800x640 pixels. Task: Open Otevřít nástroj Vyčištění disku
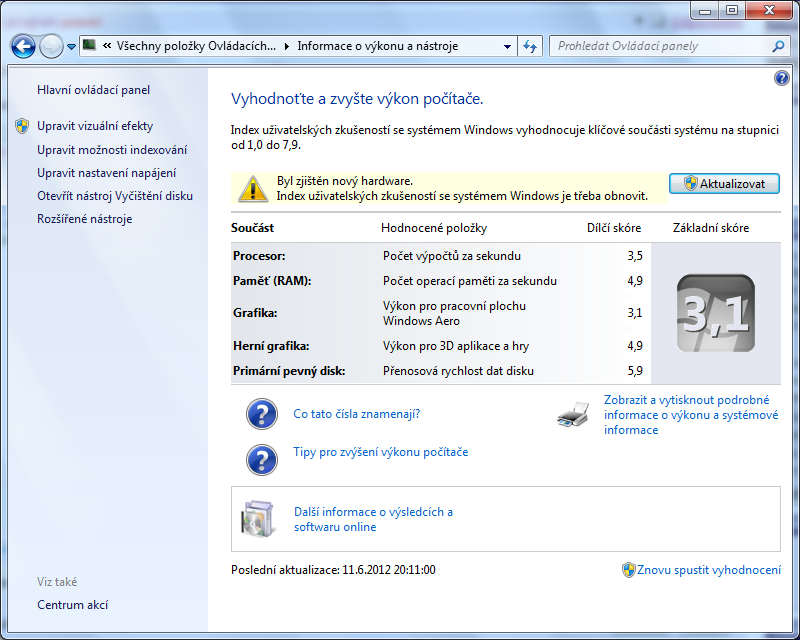115,196
